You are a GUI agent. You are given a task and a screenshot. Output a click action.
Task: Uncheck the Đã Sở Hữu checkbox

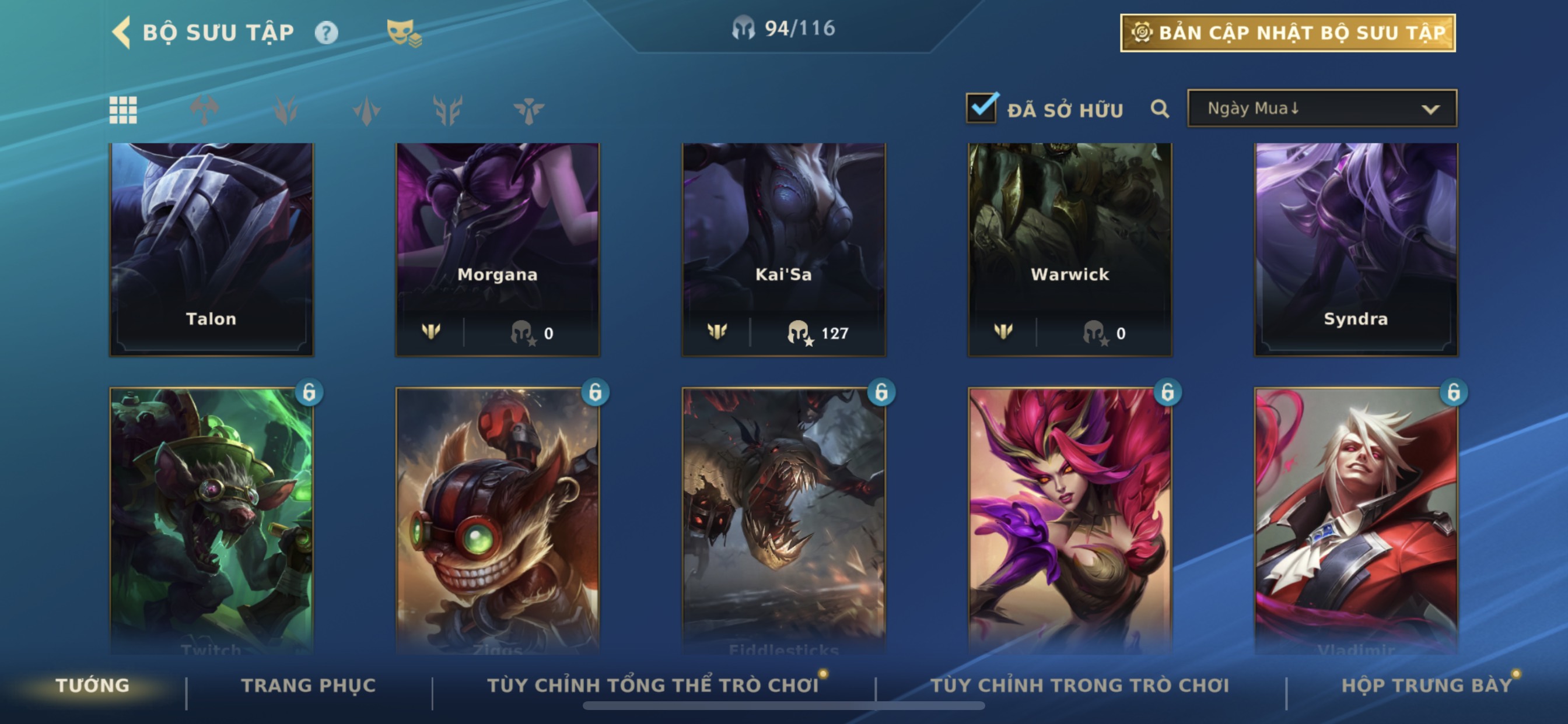pyautogui.click(x=981, y=108)
